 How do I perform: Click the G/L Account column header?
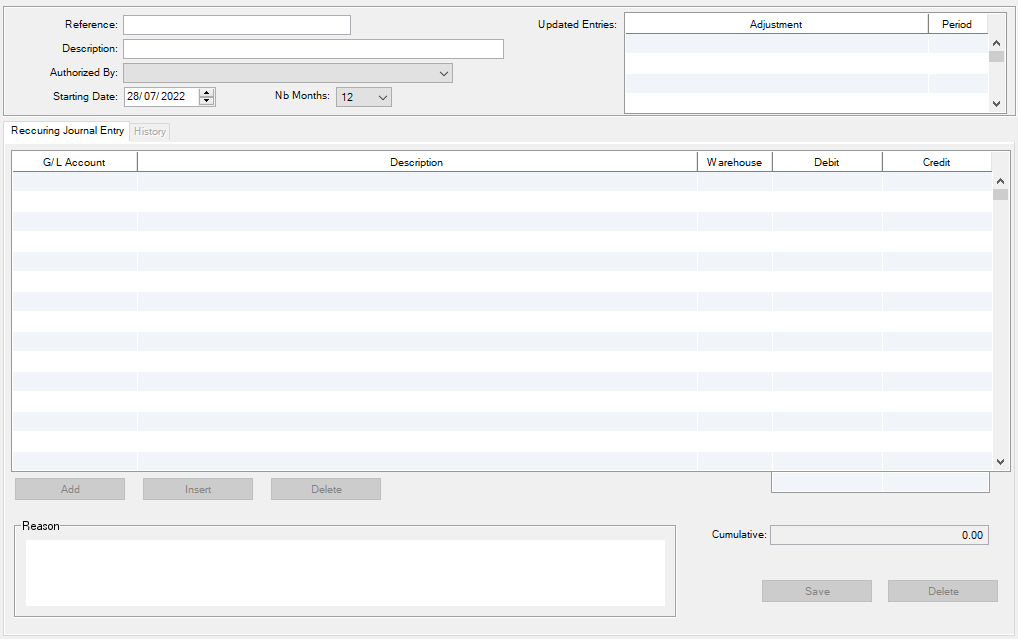point(74,162)
